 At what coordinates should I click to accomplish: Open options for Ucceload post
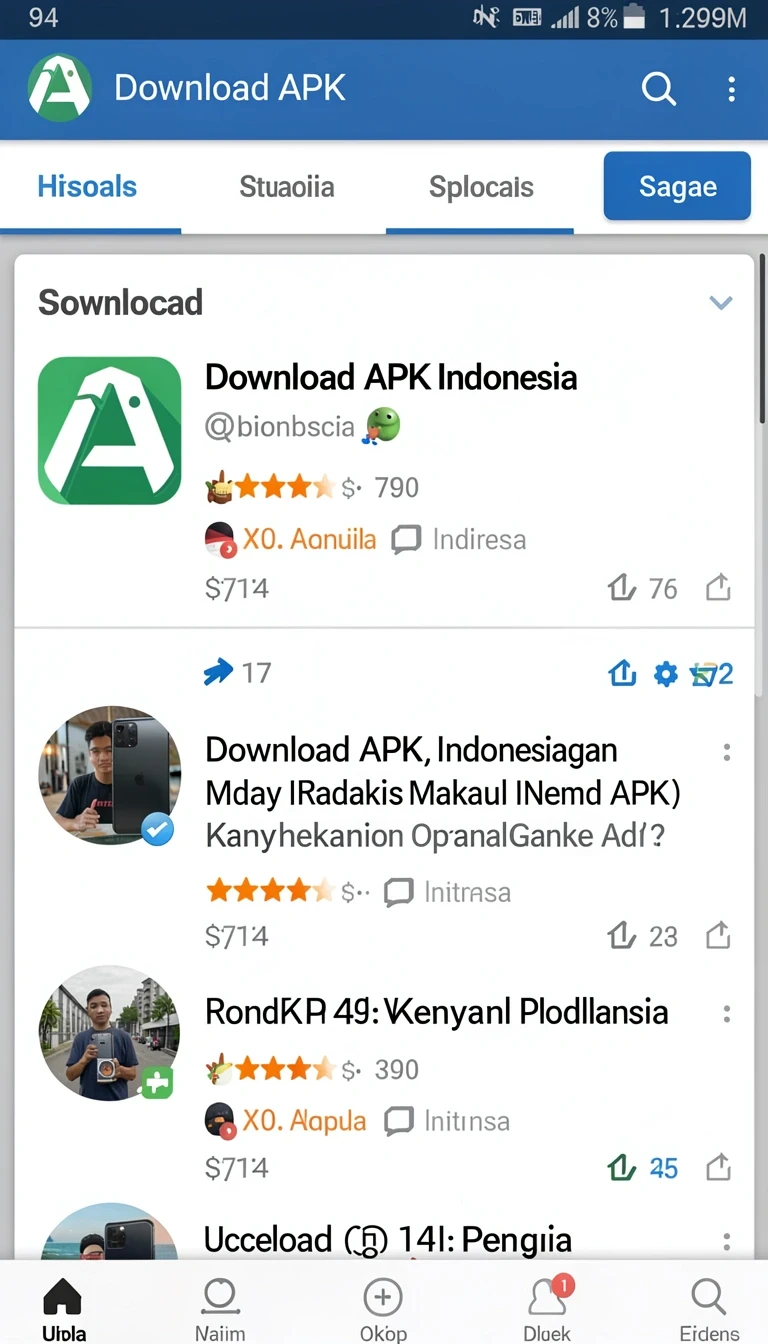(x=727, y=1242)
